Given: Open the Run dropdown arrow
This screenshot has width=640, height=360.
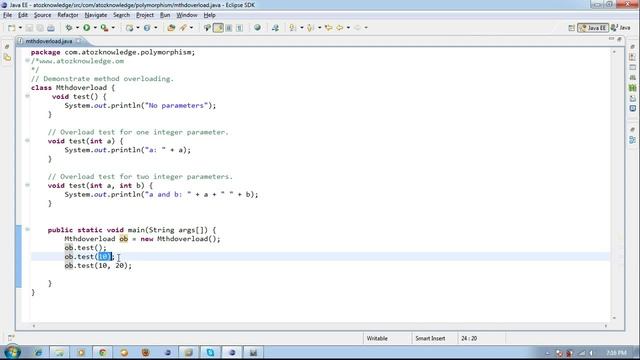Looking at the screenshot, I should (95, 28).
